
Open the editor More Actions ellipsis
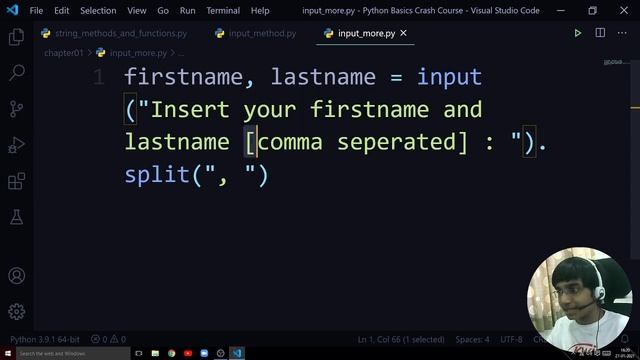pos(622,33)
